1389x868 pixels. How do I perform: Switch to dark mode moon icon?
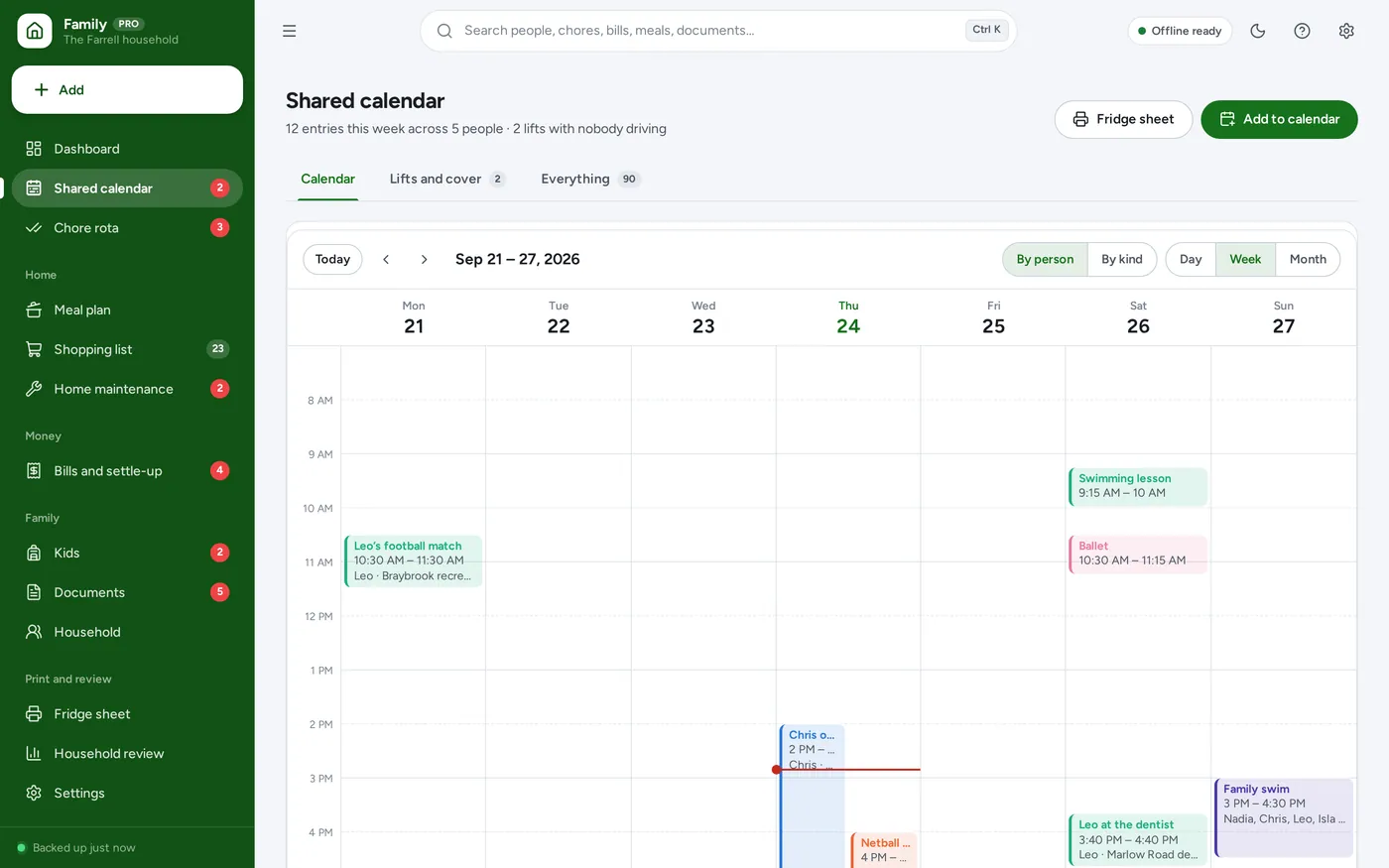pyautogui.click(x=1258, y=31)
